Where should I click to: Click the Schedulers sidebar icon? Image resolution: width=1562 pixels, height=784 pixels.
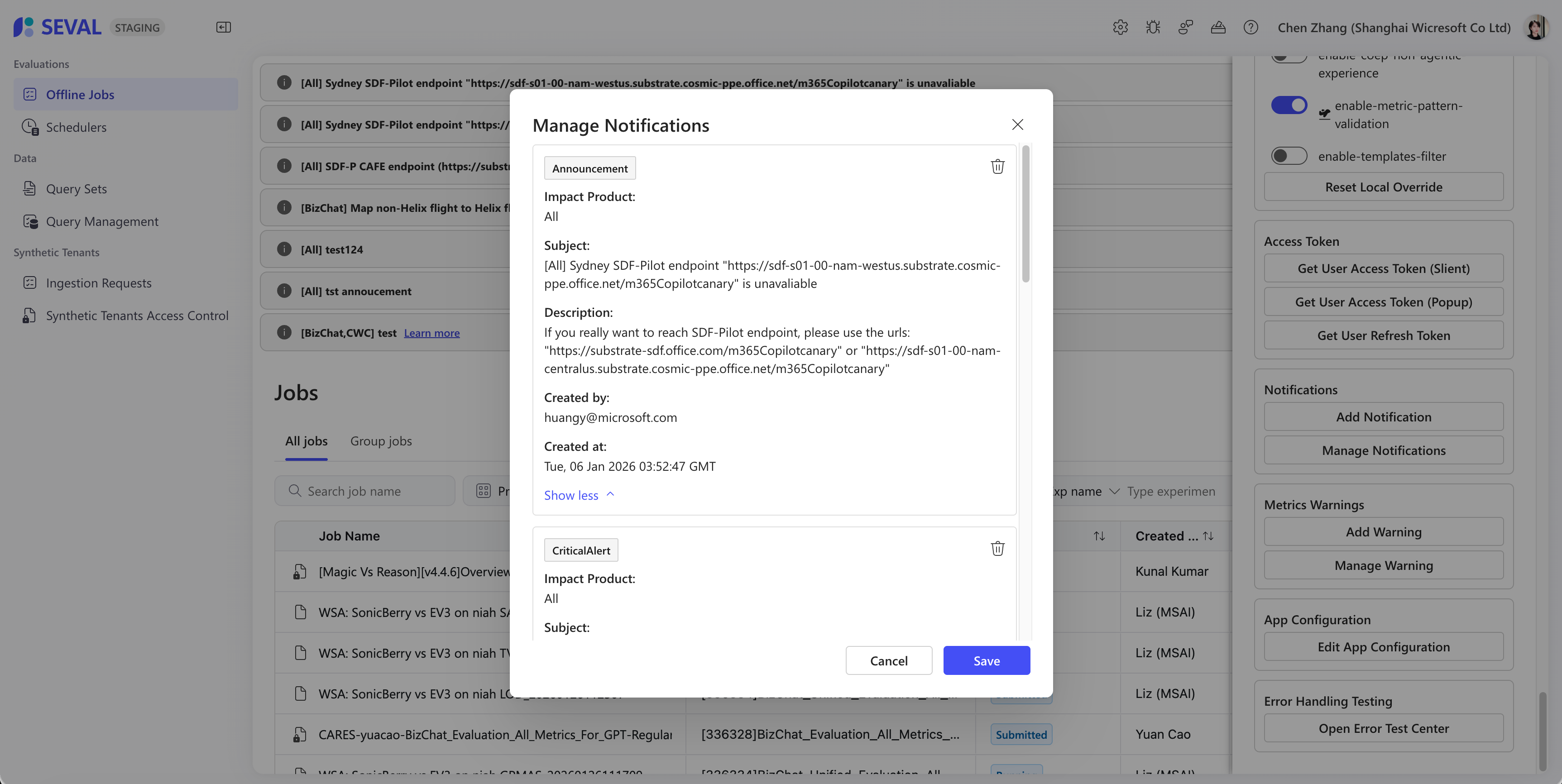pos(30,127)
